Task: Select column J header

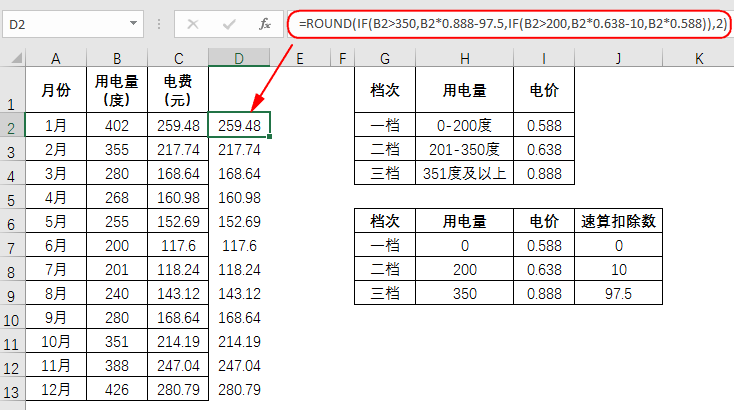Action: (x=619, y=59)
